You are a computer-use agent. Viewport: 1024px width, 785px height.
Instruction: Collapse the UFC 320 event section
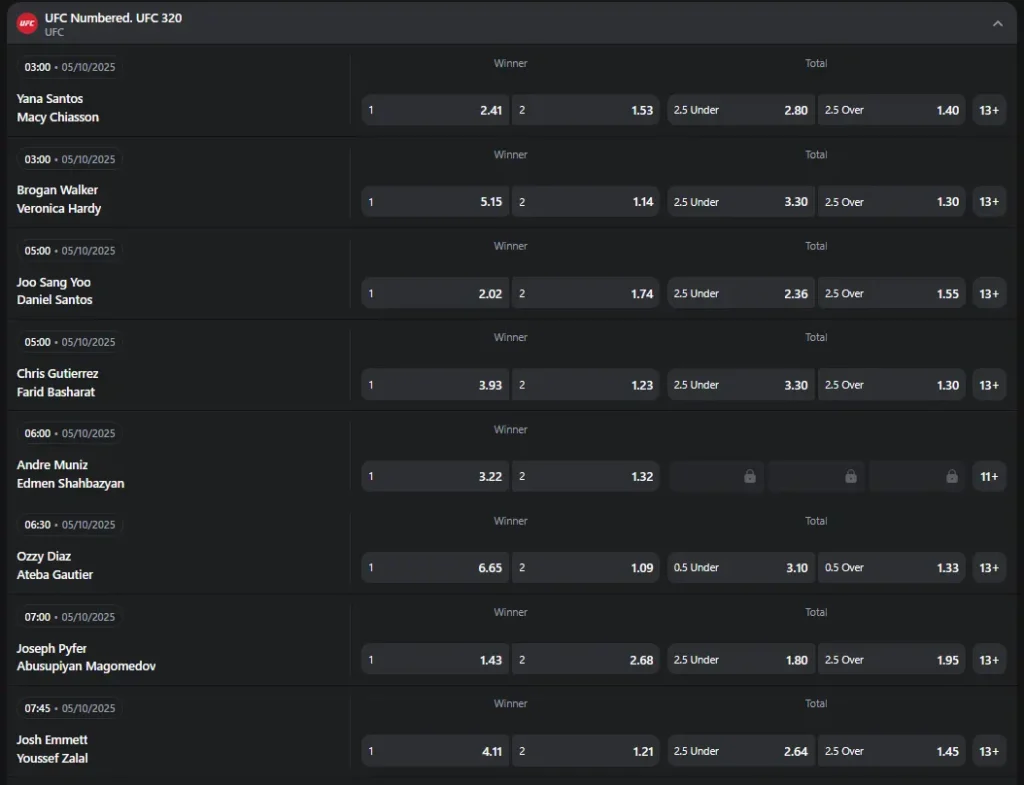click(x=997, y=24)
